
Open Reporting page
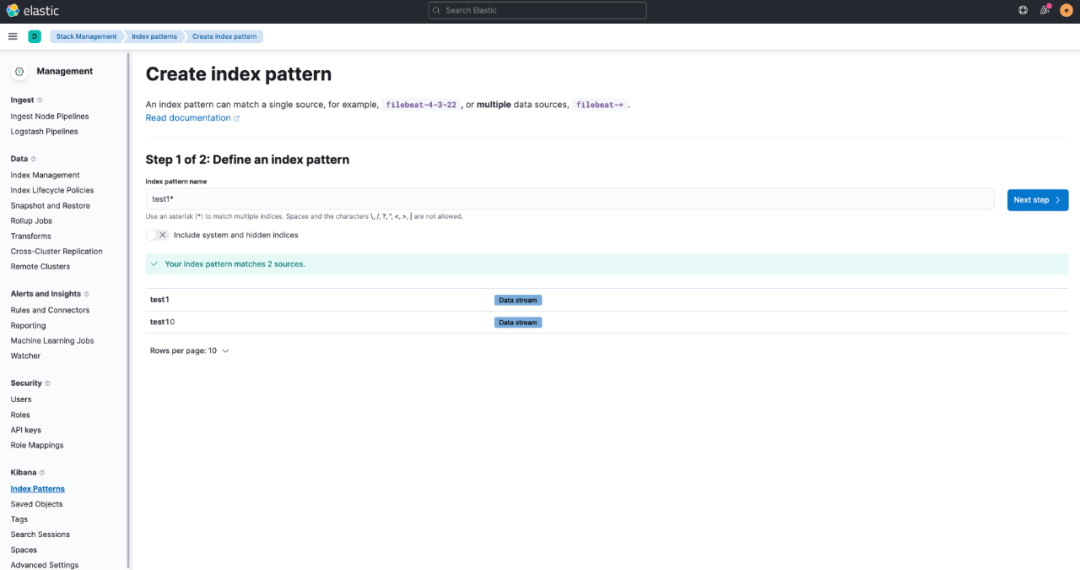(x=28, y=326)
